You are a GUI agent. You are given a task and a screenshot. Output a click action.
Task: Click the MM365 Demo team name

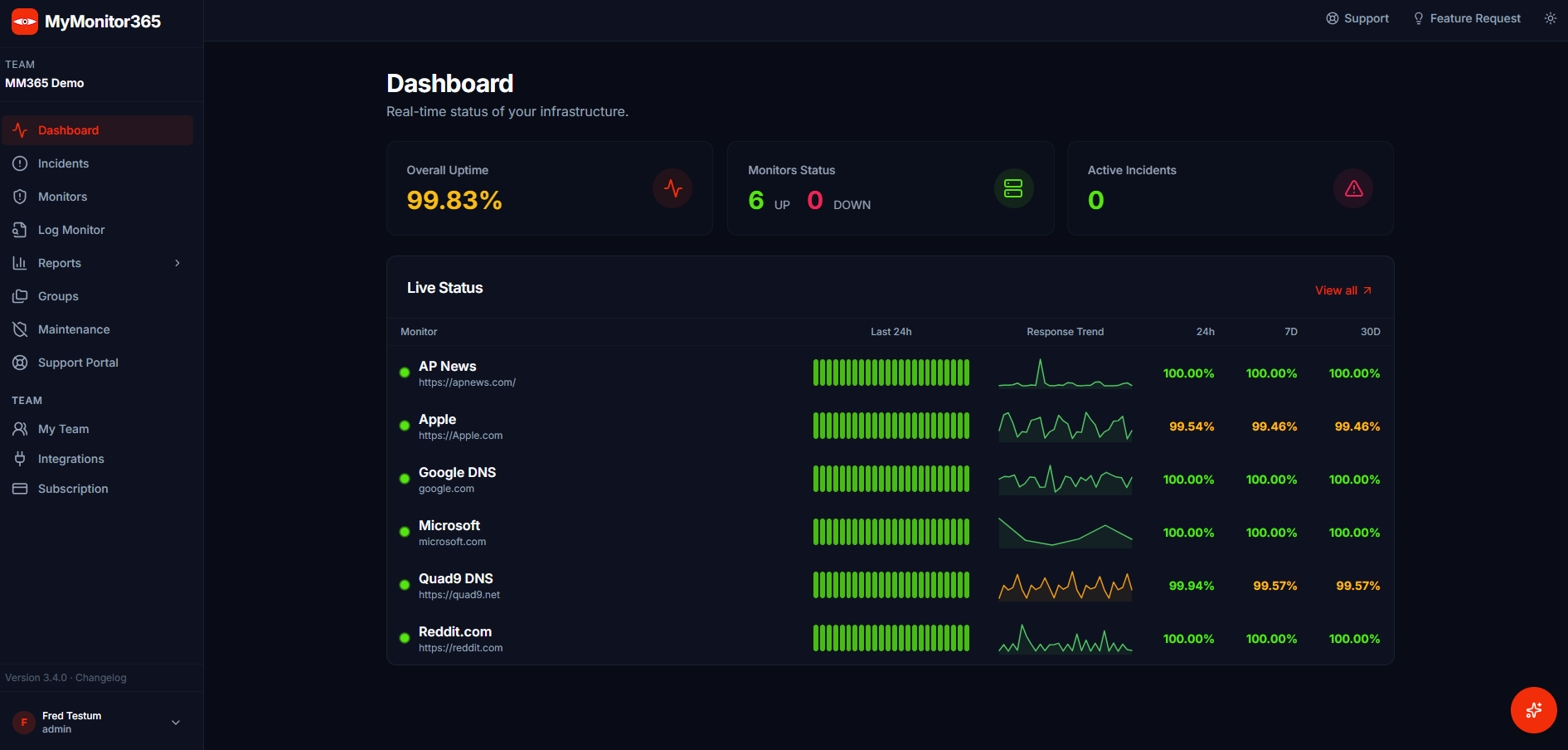(x=45, y=83)
